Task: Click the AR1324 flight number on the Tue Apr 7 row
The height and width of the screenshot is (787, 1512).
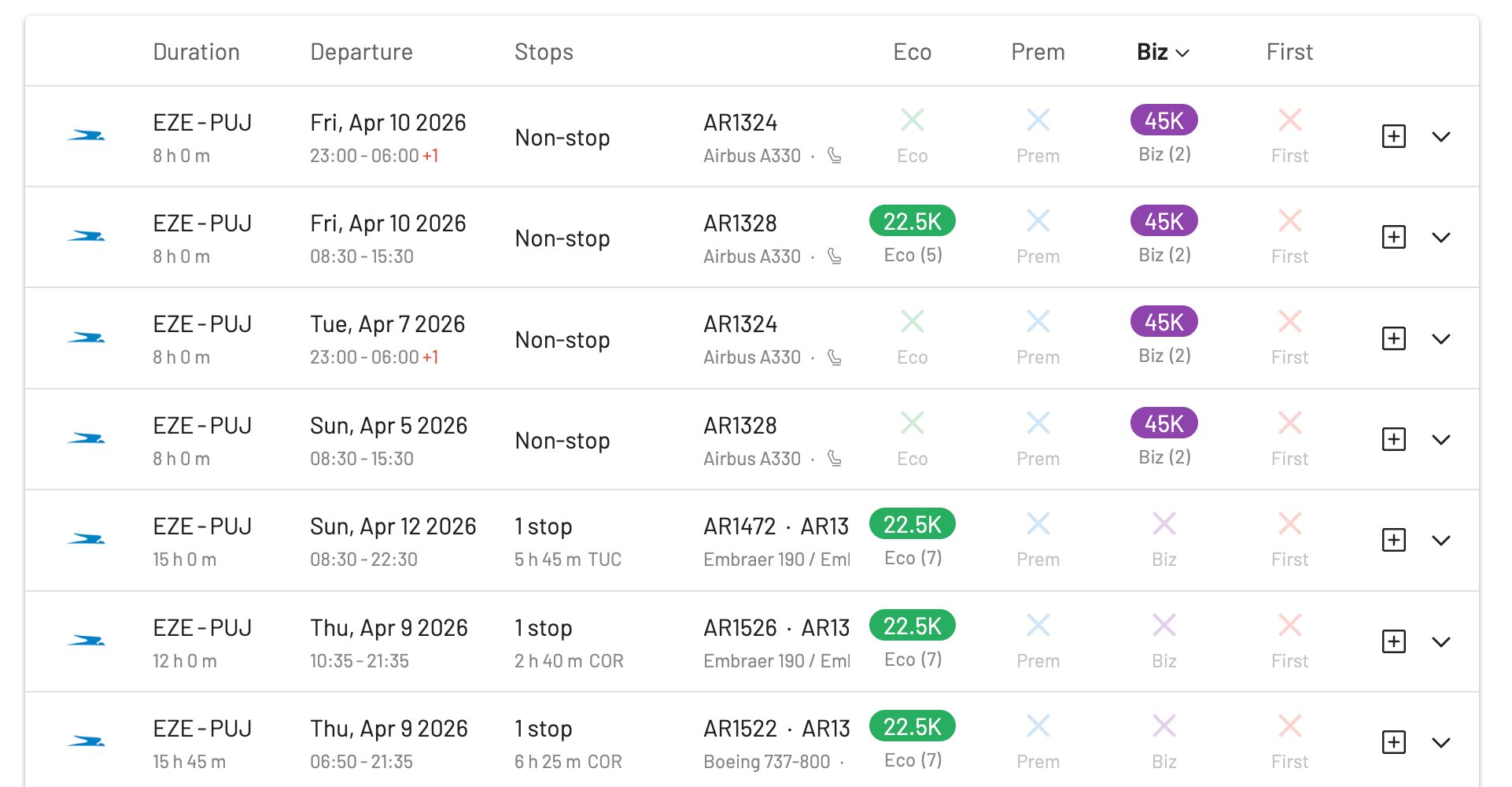Action: (x=739, y=323)
